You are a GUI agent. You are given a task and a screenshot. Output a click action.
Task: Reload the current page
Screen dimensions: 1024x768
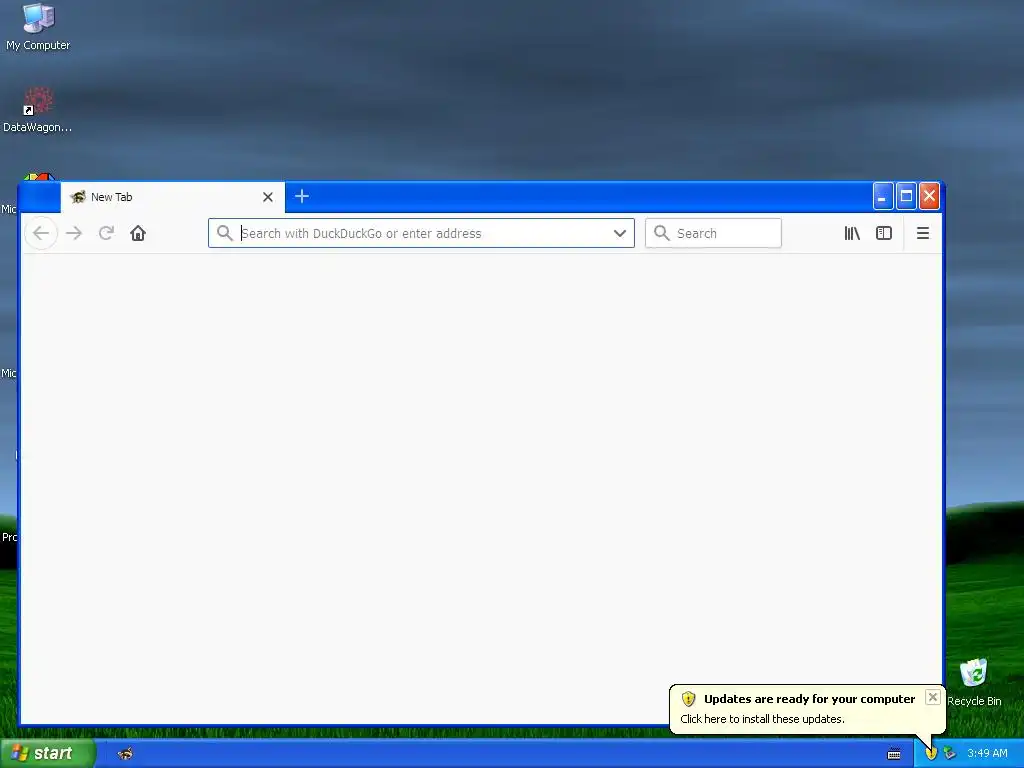click(106, 233)
